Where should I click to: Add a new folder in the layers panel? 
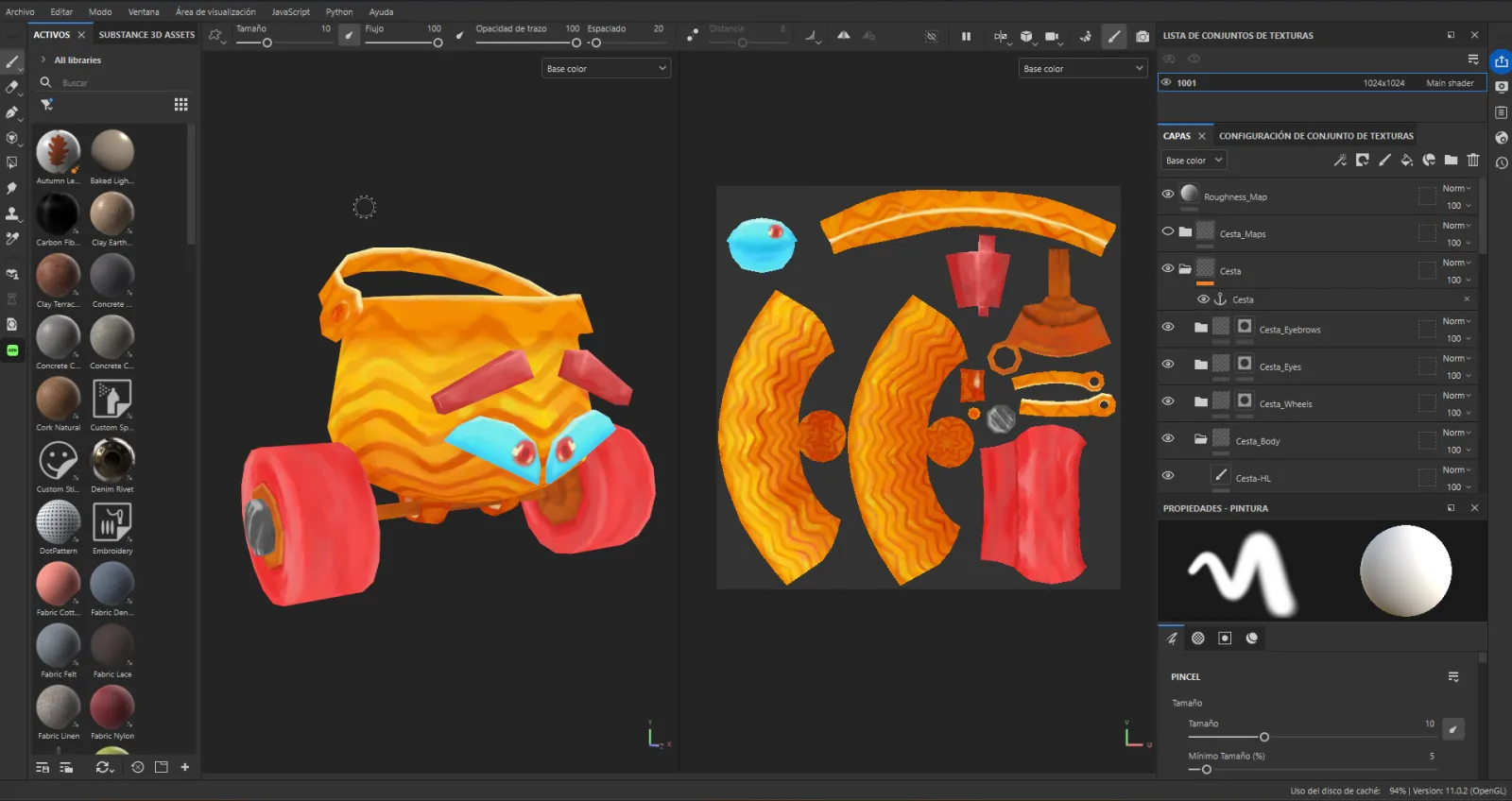(1451, 161)
